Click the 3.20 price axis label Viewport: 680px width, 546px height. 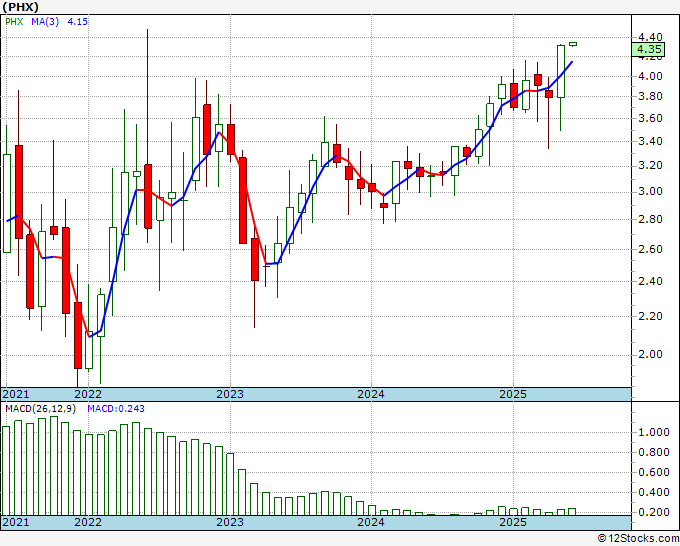tap(650, 165)
